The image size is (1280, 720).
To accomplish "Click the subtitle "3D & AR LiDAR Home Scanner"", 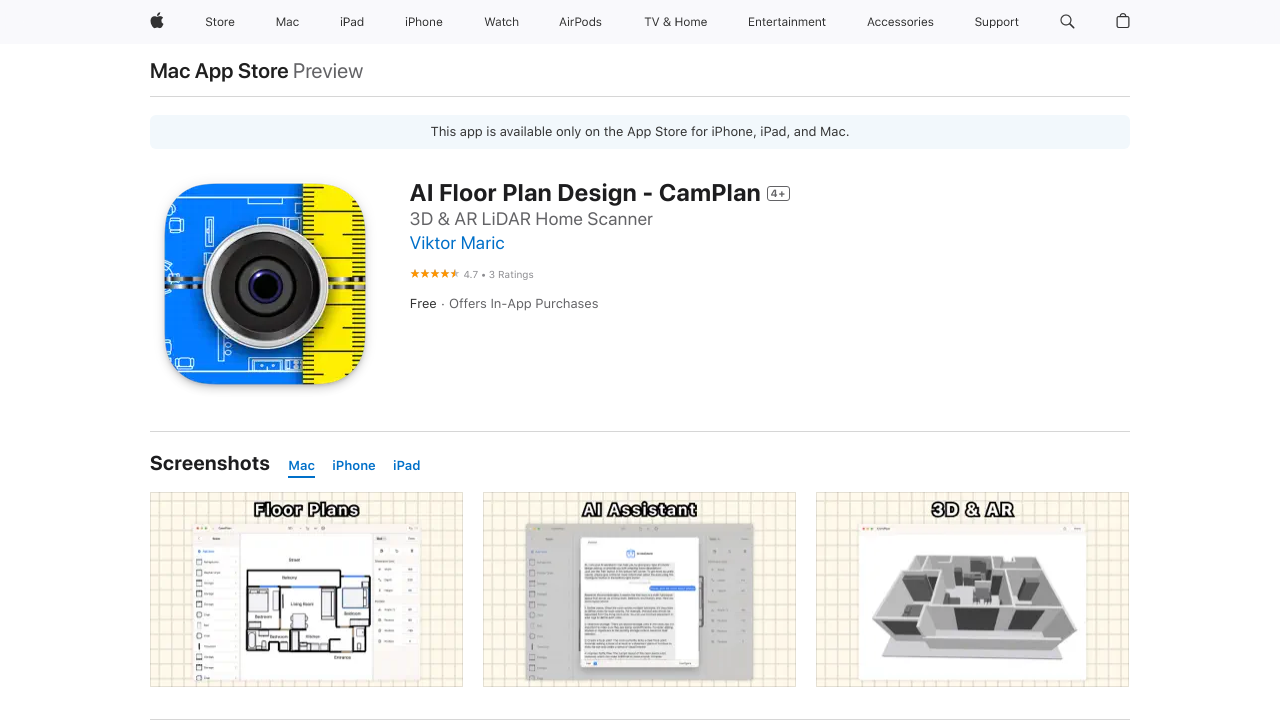I will [x=531, y=219].
